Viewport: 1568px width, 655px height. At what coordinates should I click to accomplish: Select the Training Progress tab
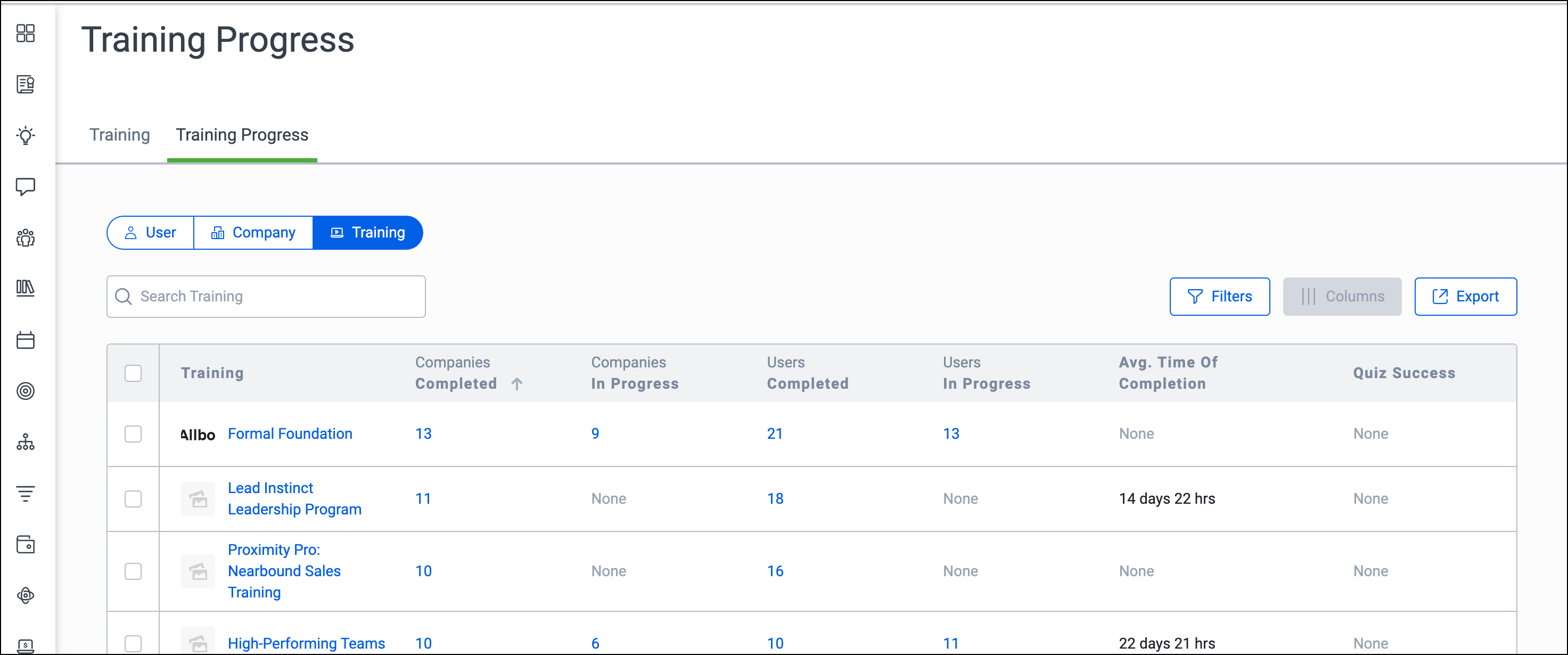(242, 135)
